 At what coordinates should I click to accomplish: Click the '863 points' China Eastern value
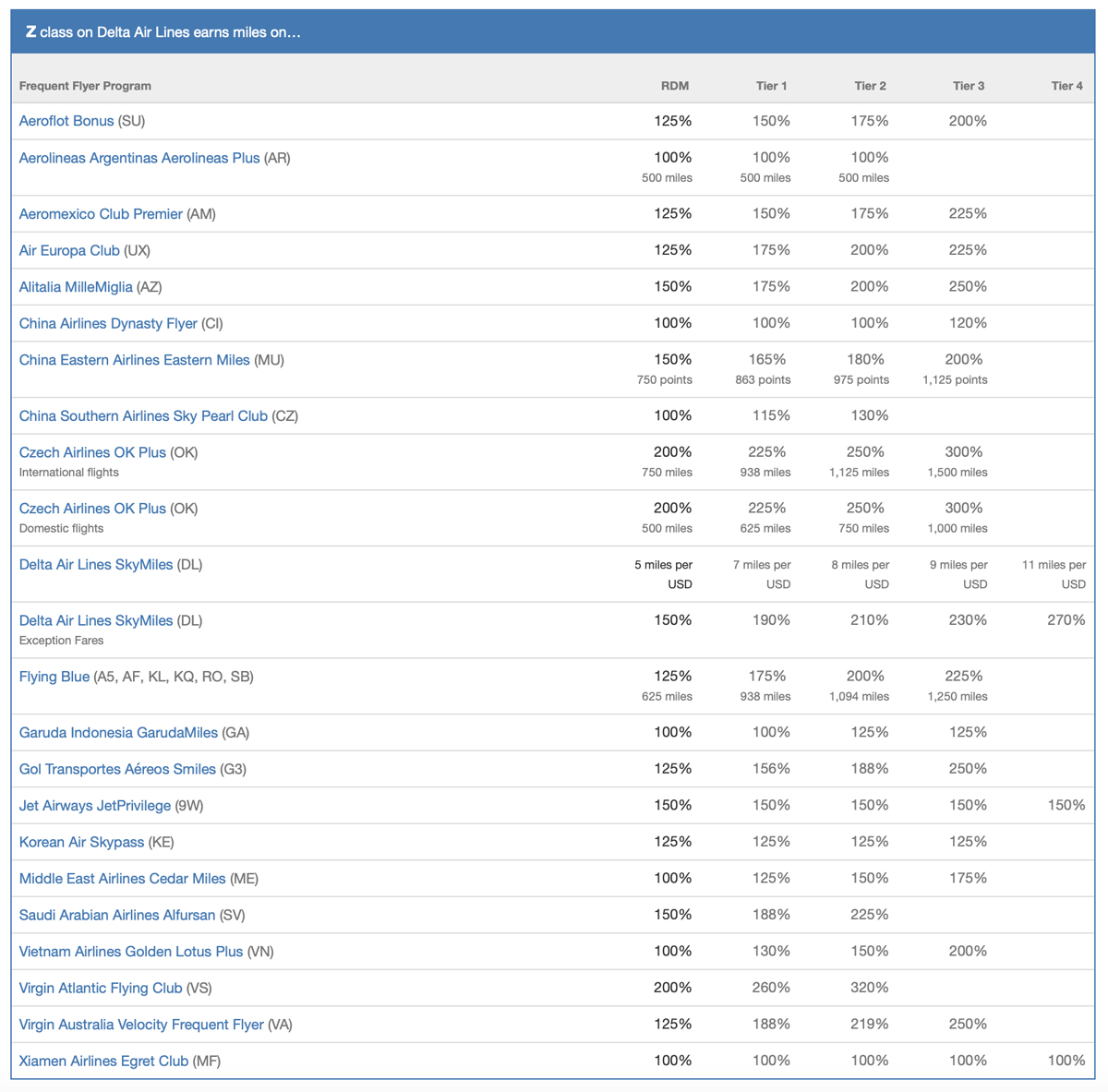[763, 380]
